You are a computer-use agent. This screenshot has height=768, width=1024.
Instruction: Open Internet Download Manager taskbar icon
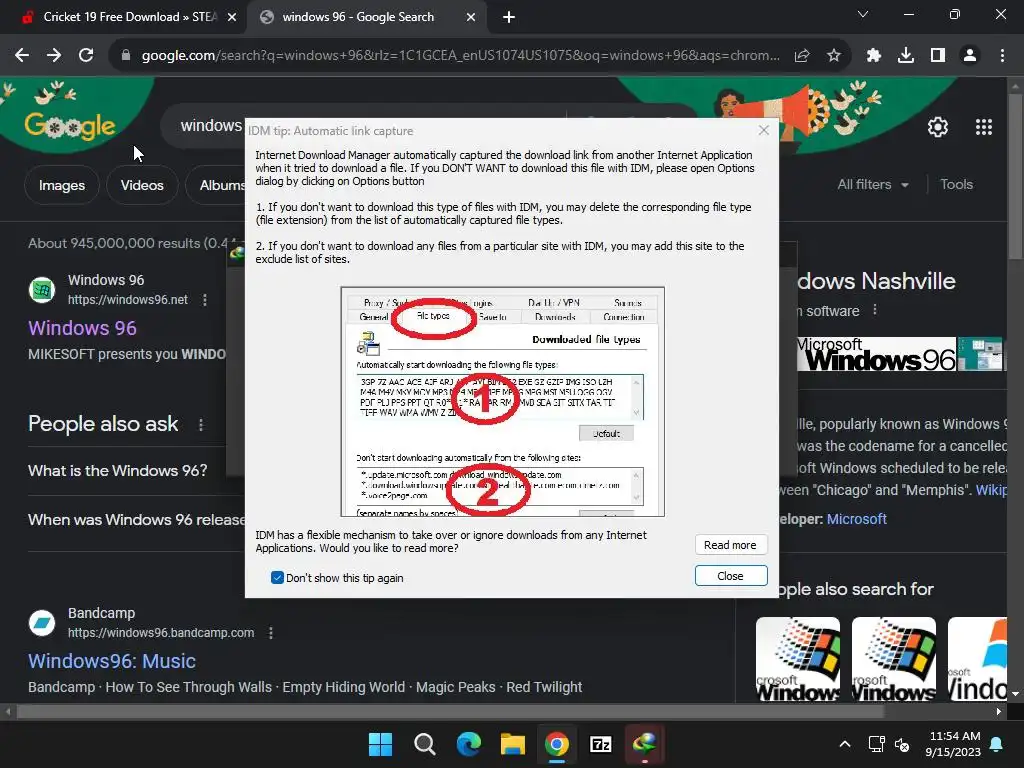[x=645, y=744]
